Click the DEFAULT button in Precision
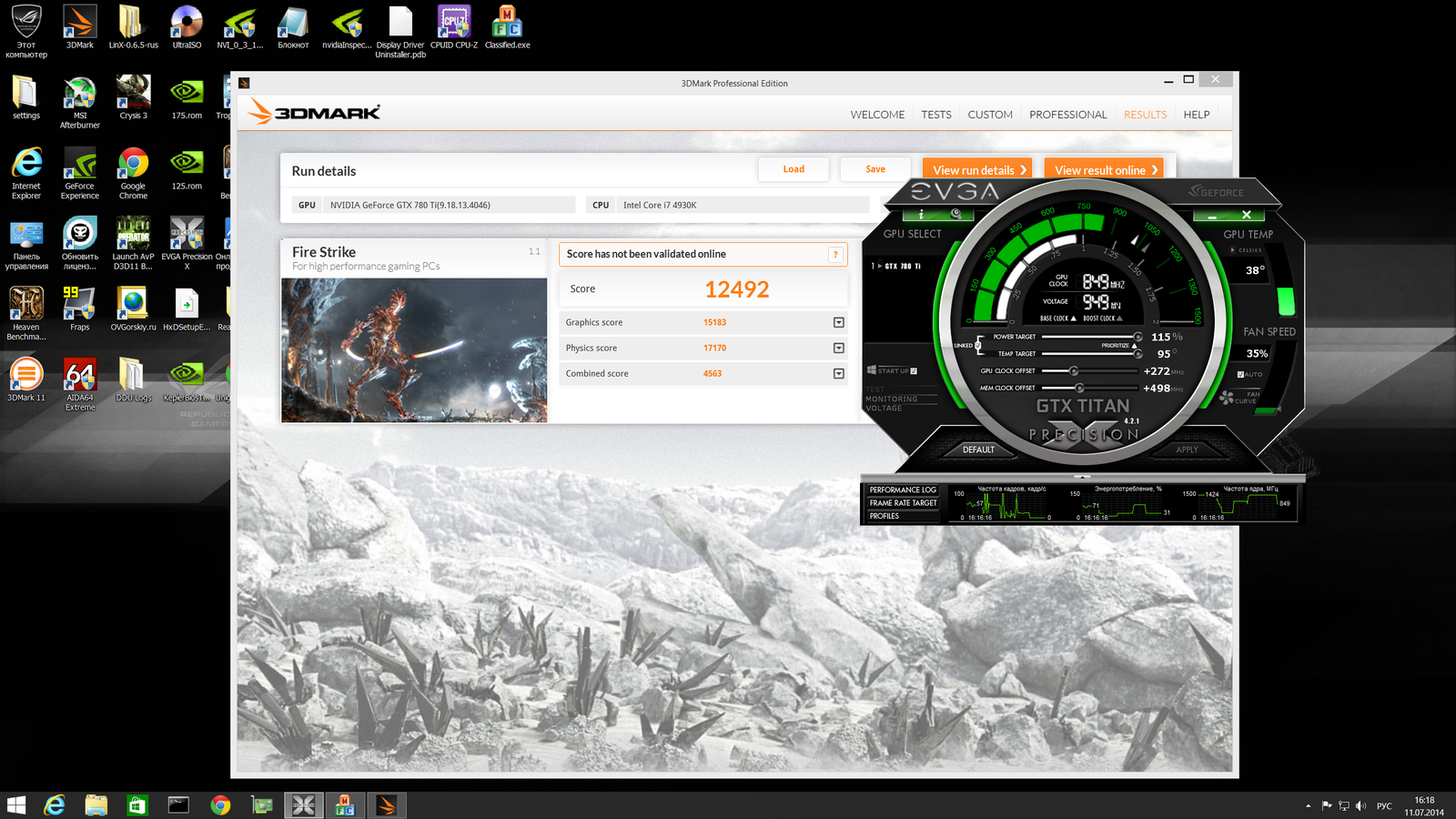Viewport: 1456px width, 819px height. click(x=978, y=450)
